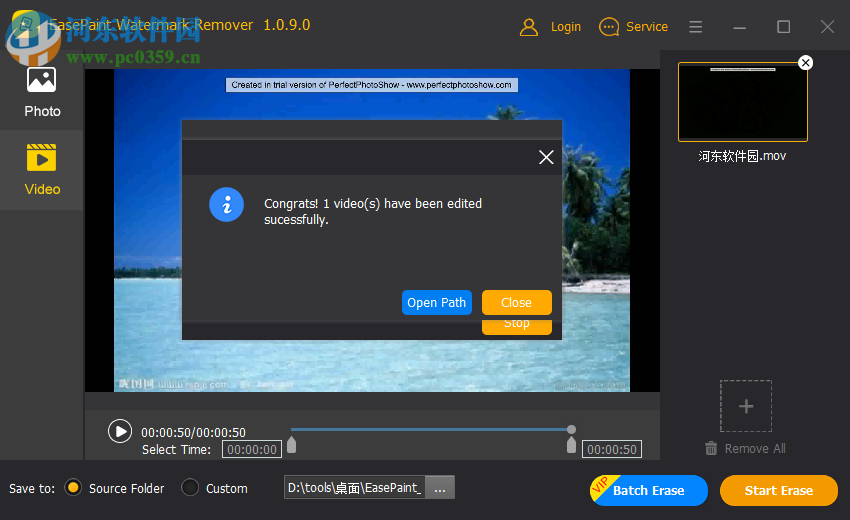Add a new video with plus box

[x=746, y=406]
